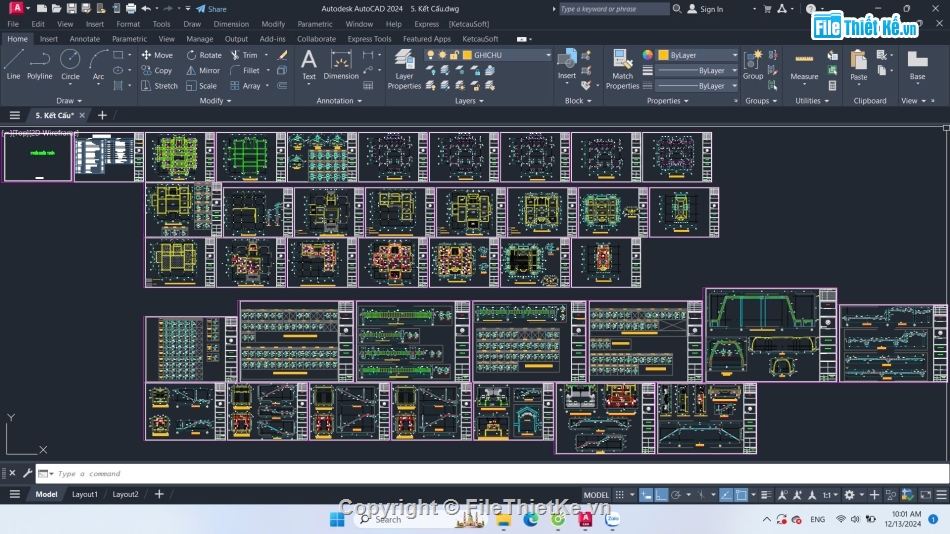Select the Polyline tool
The width and height of the screenshot is (950, 534).
pyautogui.click(x=39, y=65)
